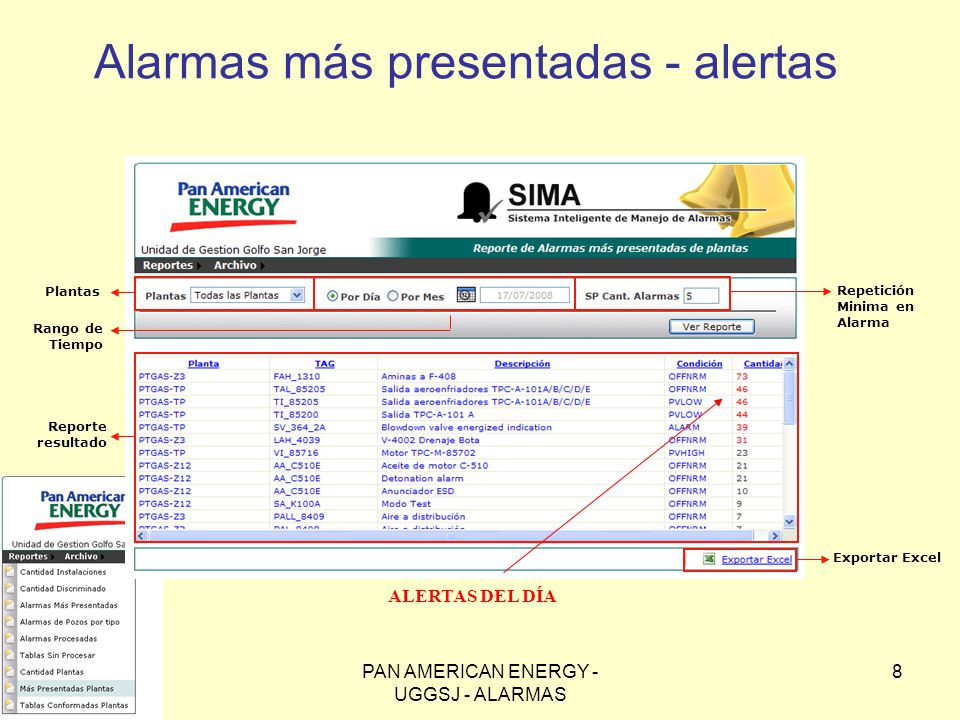The image size is (960, 720).
Task: Choose Alarmas de Pozos por tipo entry
Action: pyautogui.click(x=70, y=621)
